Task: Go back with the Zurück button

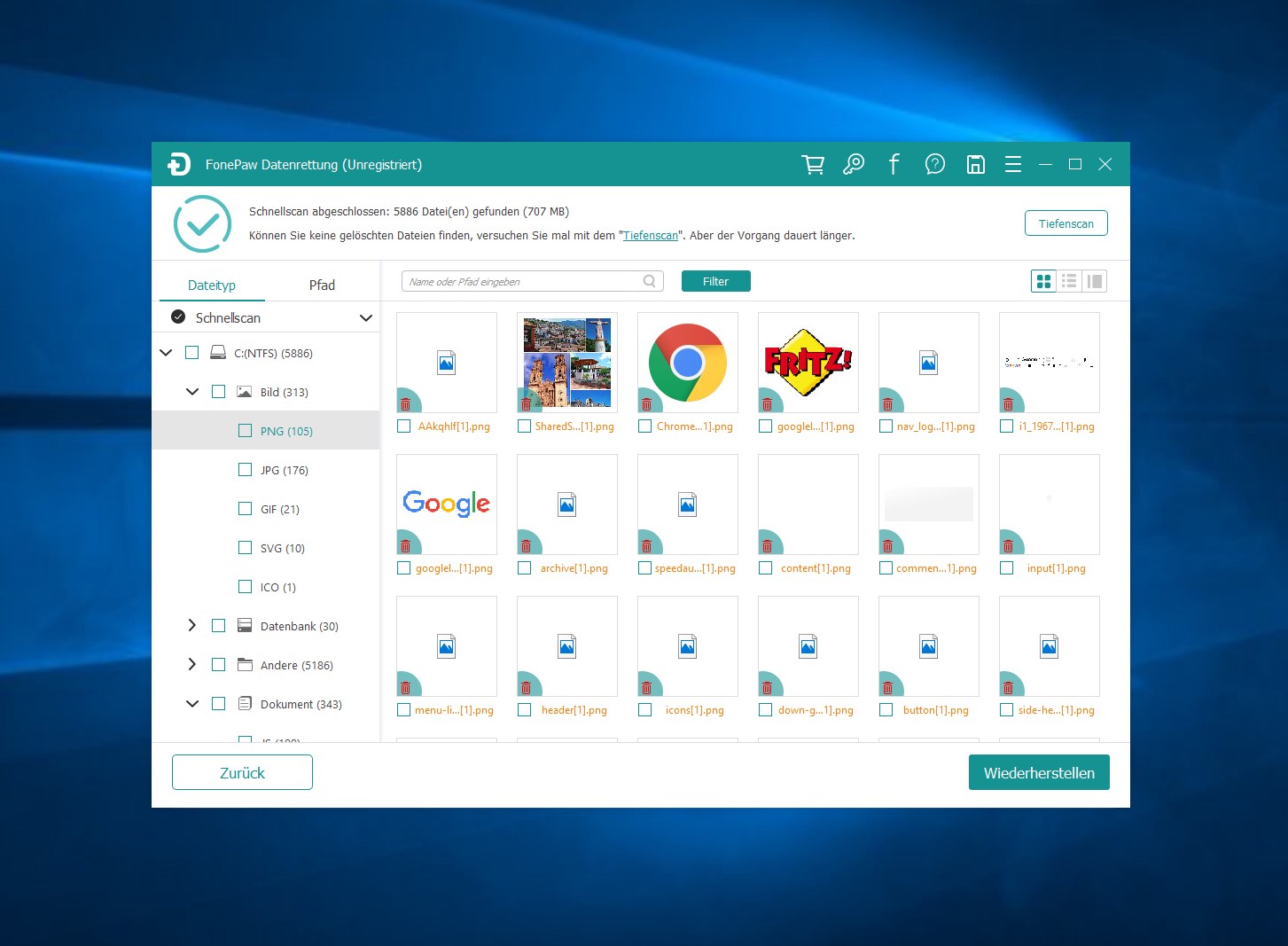Action: 242,772
